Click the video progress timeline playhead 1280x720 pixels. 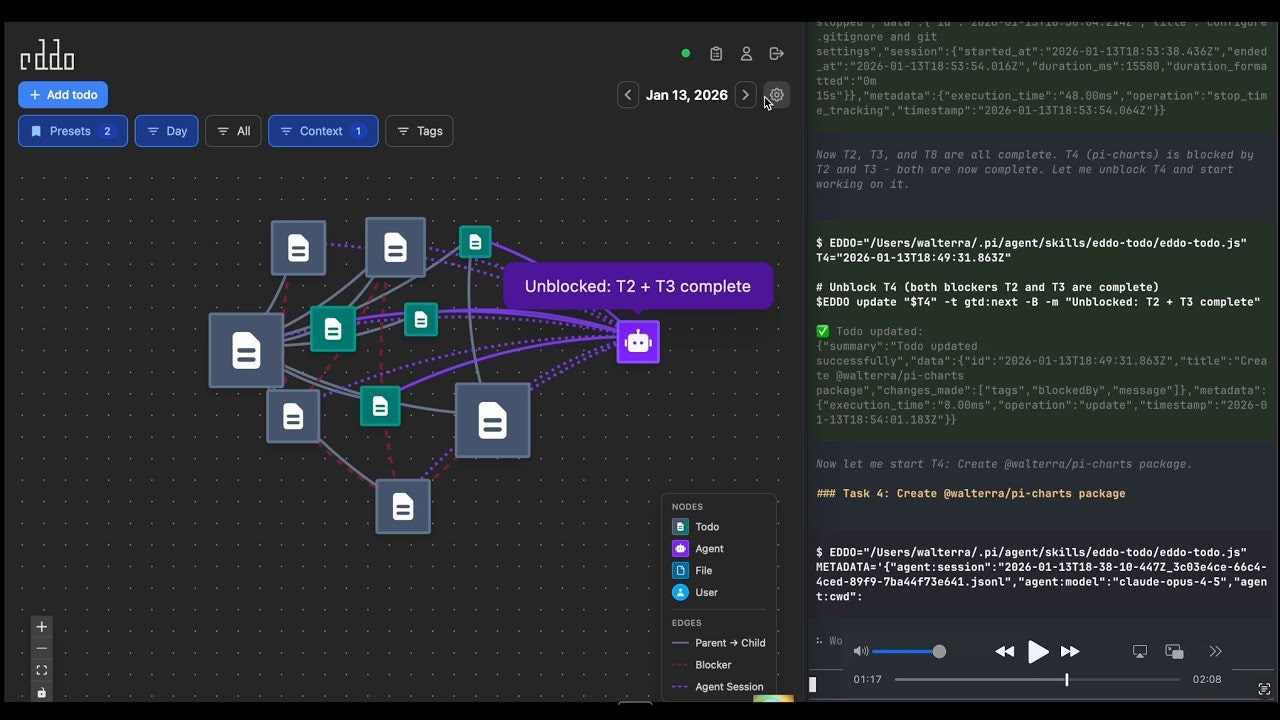coord(1067,680)
